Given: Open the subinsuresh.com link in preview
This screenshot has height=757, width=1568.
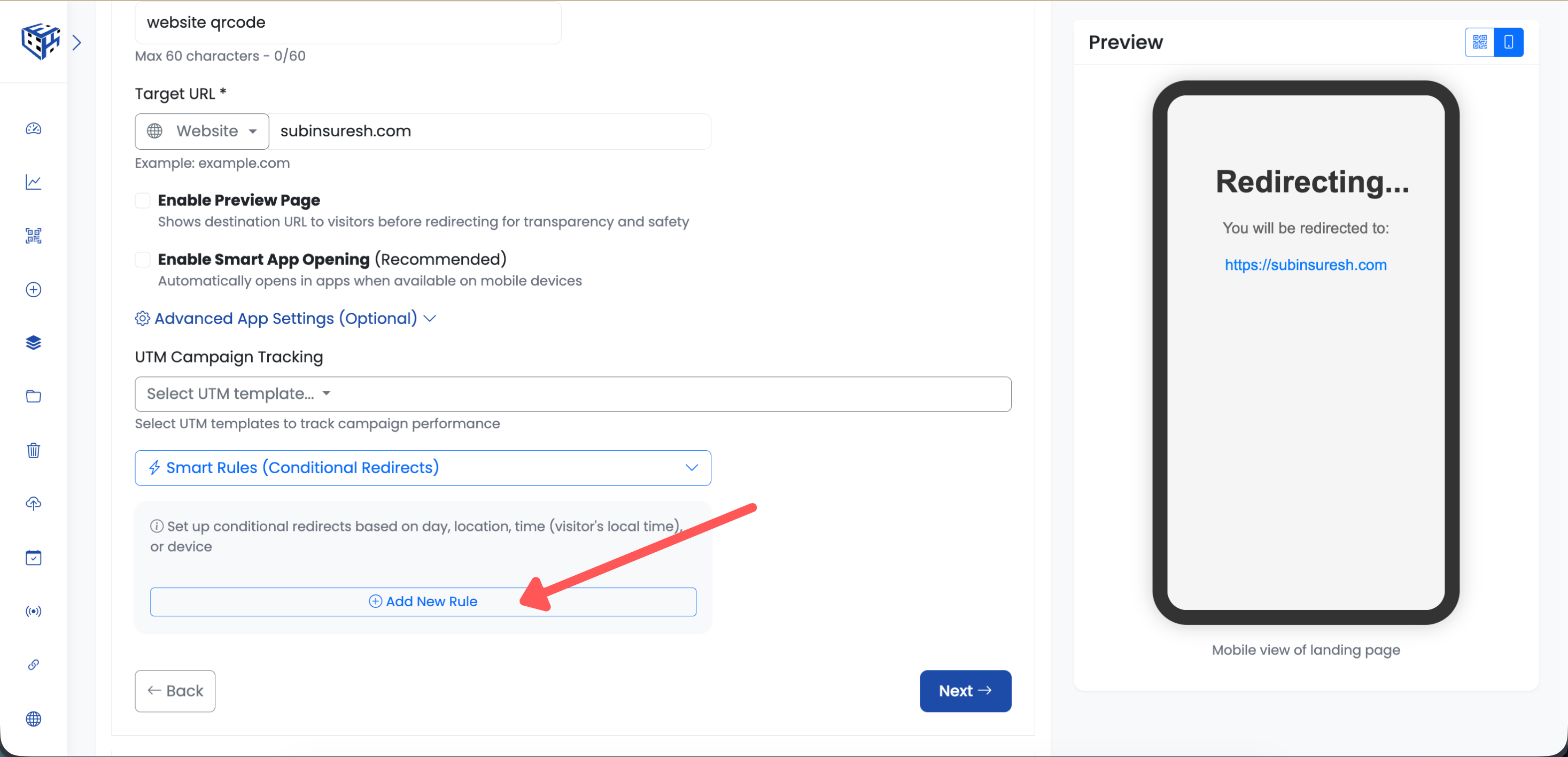Looking at the screenshot, I should click(x=1305, y=265).
